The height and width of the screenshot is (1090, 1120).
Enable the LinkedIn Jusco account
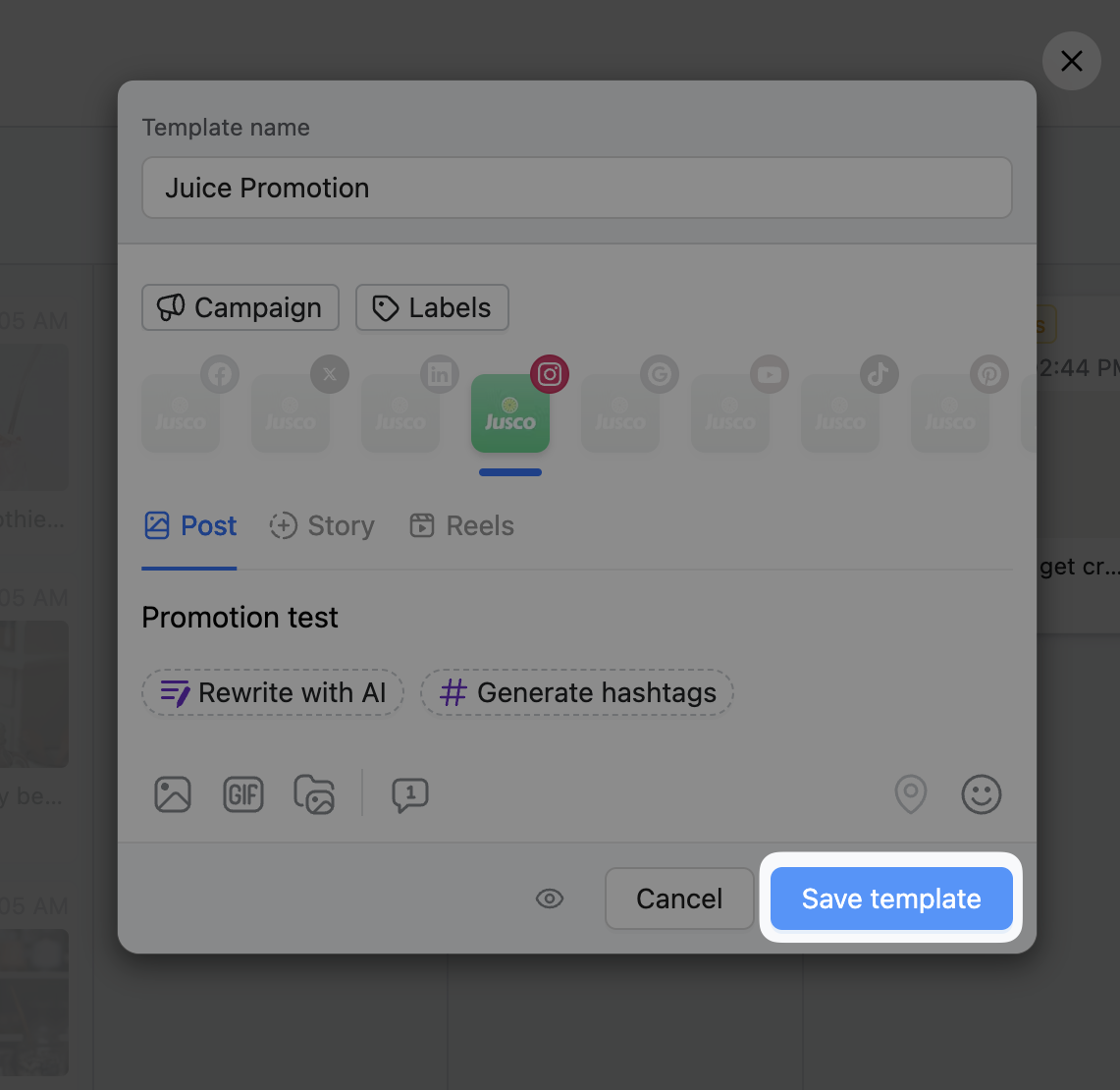401,413
